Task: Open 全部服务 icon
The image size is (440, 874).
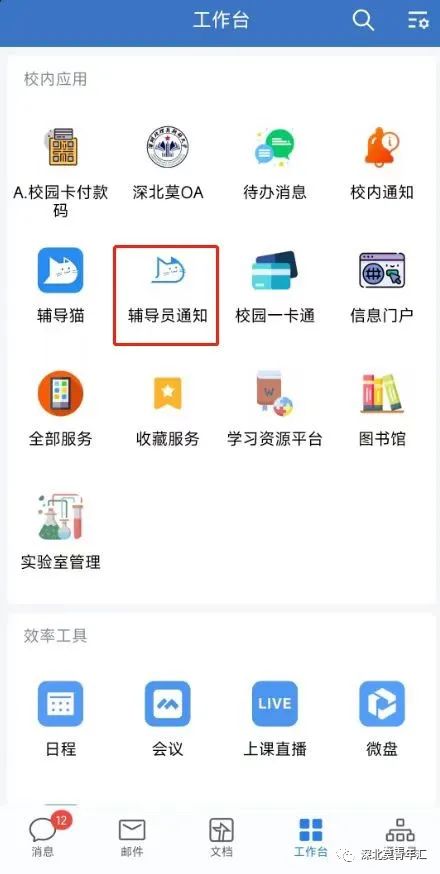Action: click(x=60, y=394)
